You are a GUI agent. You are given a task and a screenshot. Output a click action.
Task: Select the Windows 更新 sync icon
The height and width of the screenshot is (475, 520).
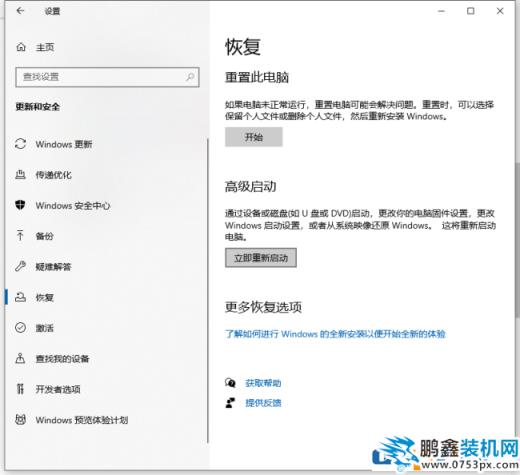(20, 144)
